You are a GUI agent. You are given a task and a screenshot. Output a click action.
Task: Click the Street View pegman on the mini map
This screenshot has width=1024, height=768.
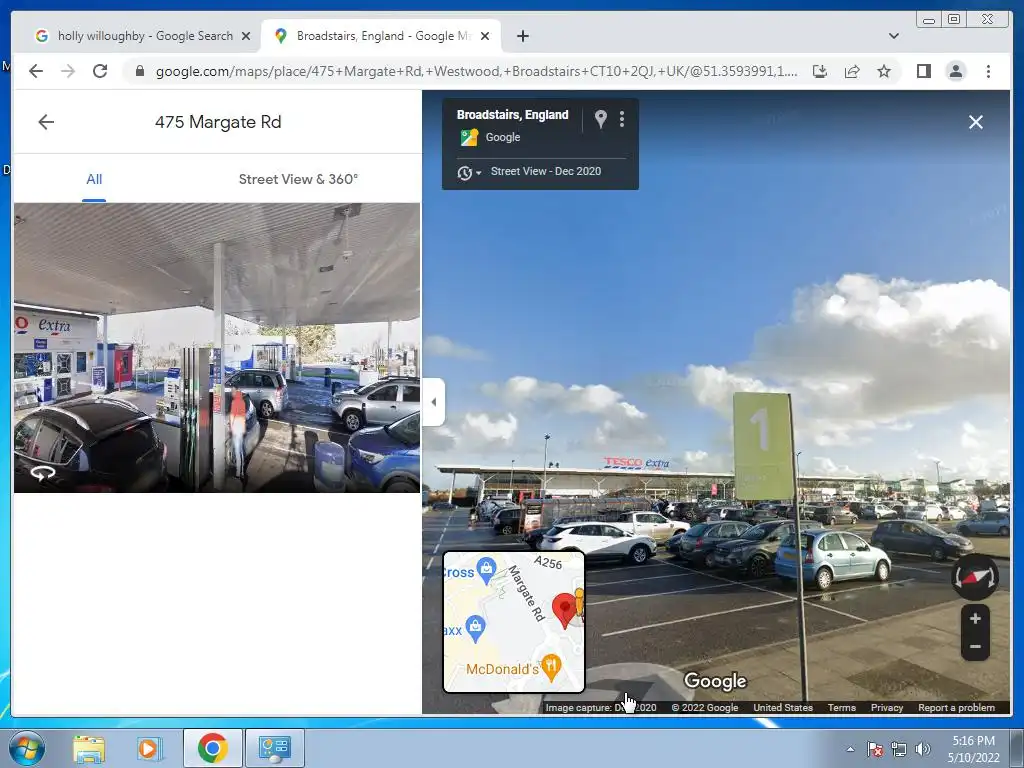(579, 601)
